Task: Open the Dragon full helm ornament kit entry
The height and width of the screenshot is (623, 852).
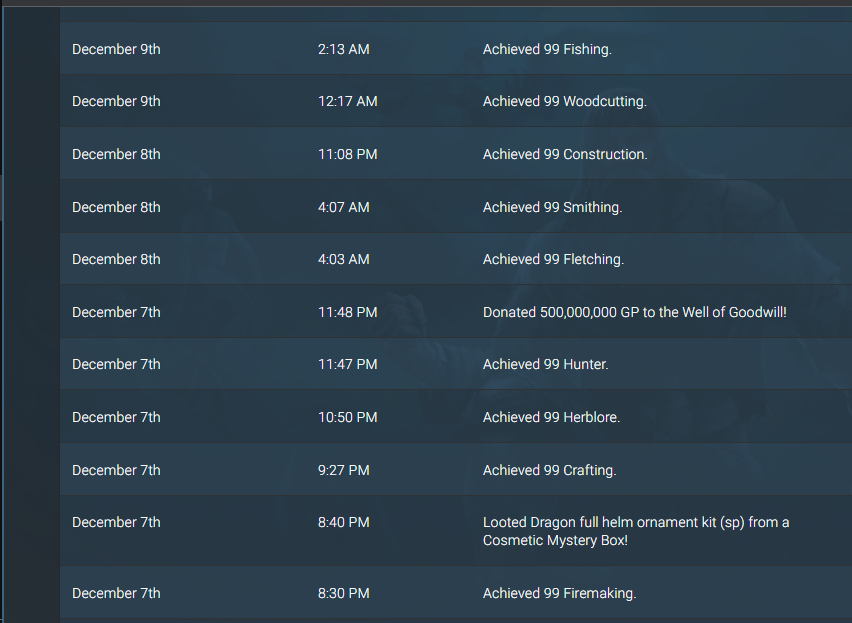Action: (x=456, y=531)
